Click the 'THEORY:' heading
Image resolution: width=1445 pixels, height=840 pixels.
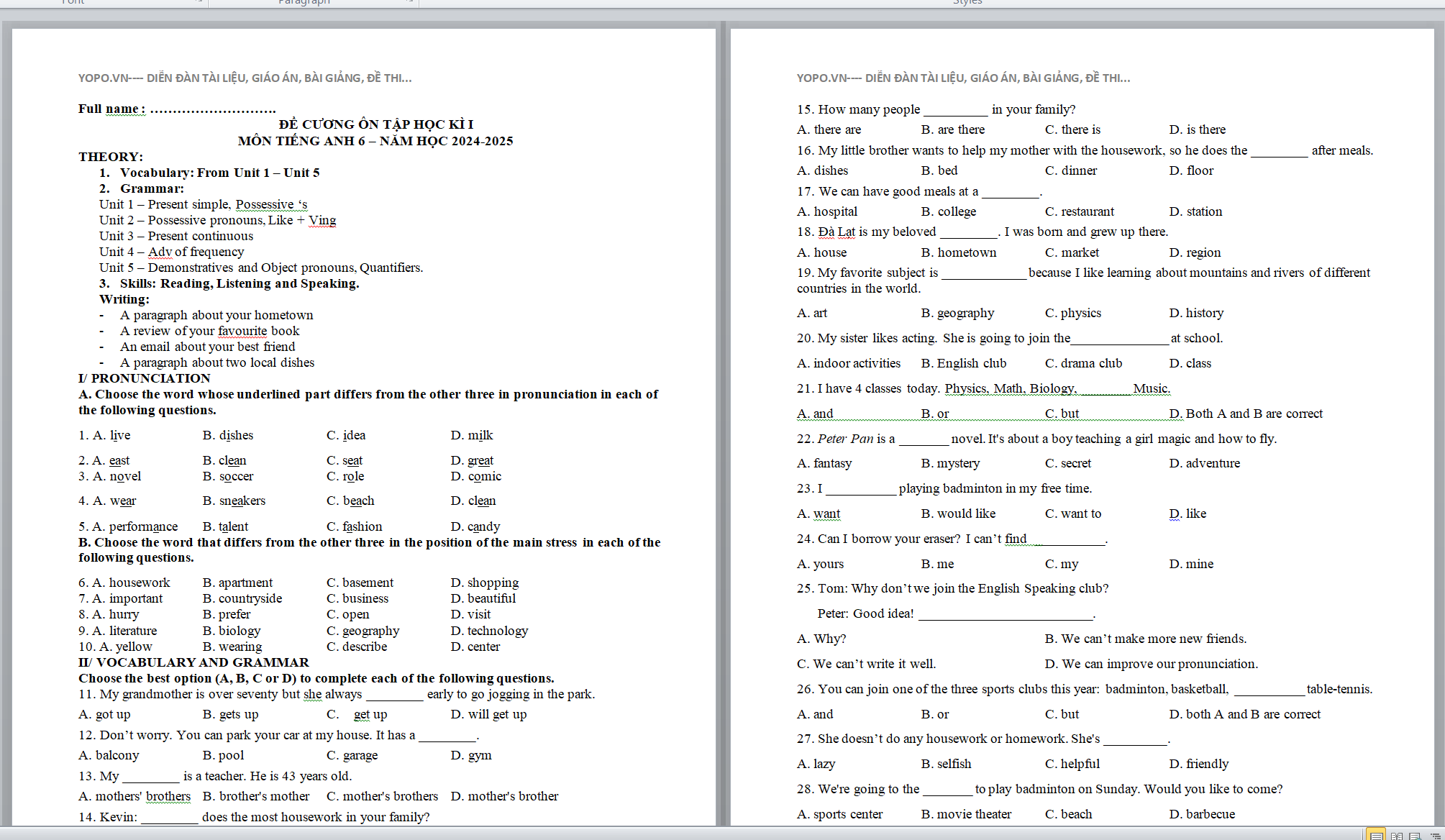point(111,157)
